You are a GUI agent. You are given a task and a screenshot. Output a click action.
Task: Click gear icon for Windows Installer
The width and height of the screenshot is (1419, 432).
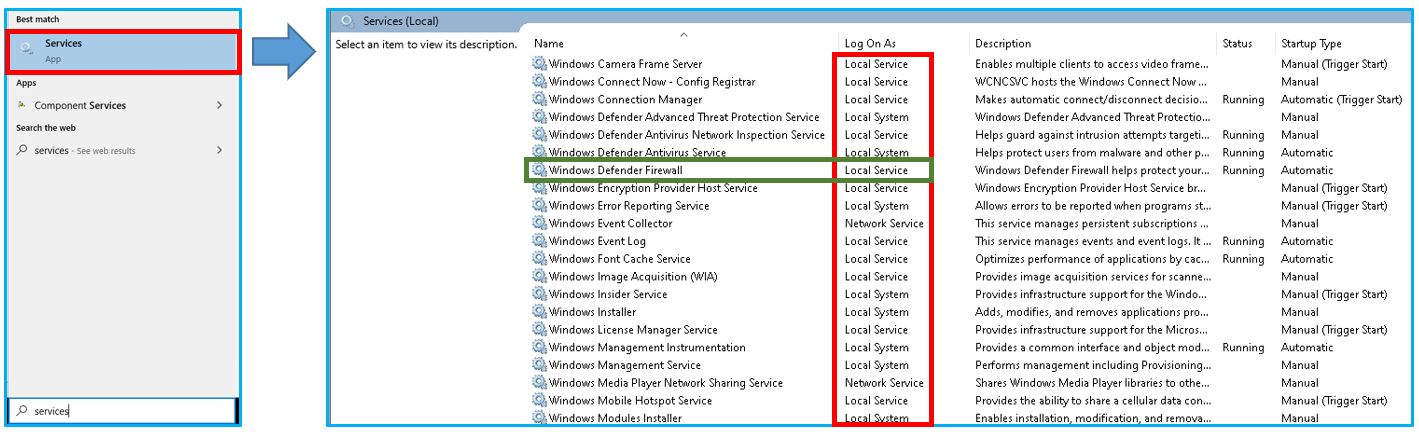tap(540, 312)
